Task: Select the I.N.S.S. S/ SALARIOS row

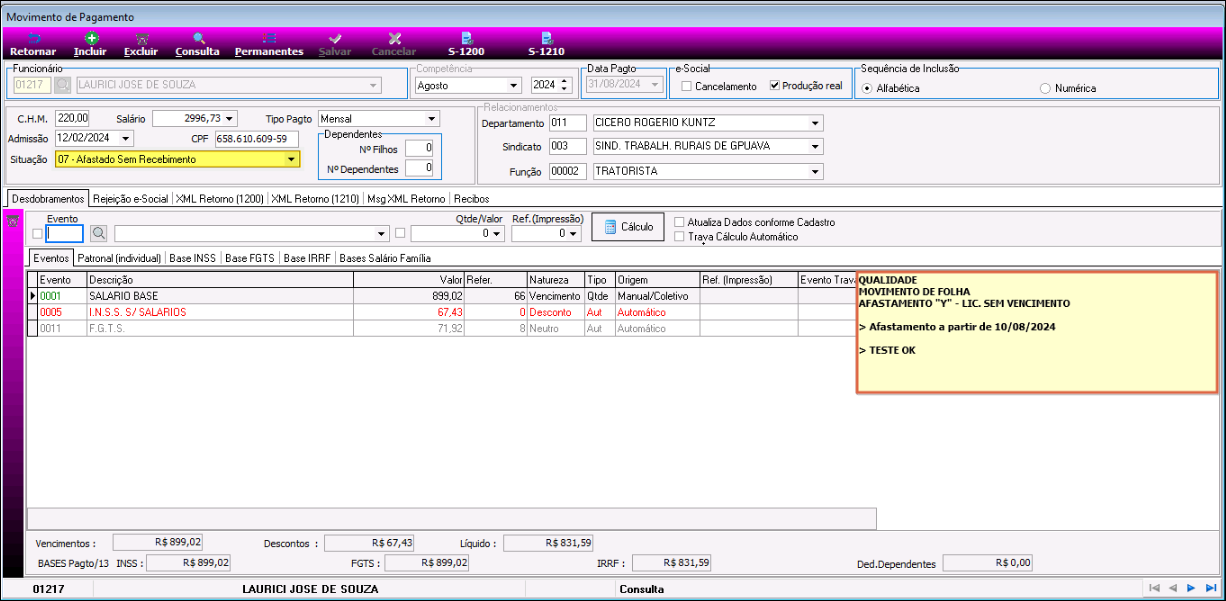Action: [440, 312]
